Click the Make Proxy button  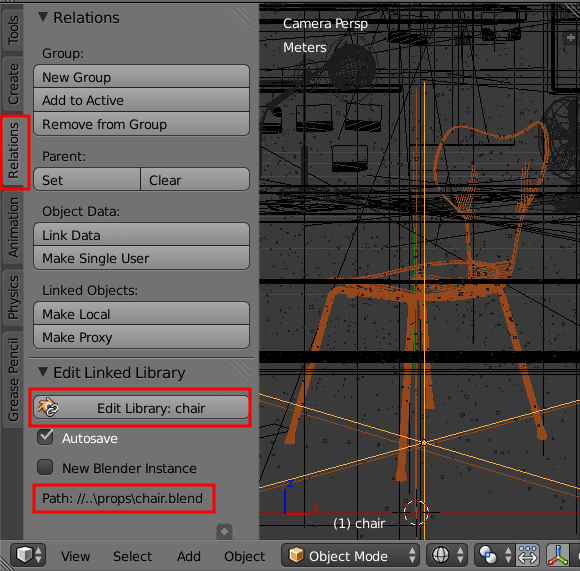[x=141, y=337]
